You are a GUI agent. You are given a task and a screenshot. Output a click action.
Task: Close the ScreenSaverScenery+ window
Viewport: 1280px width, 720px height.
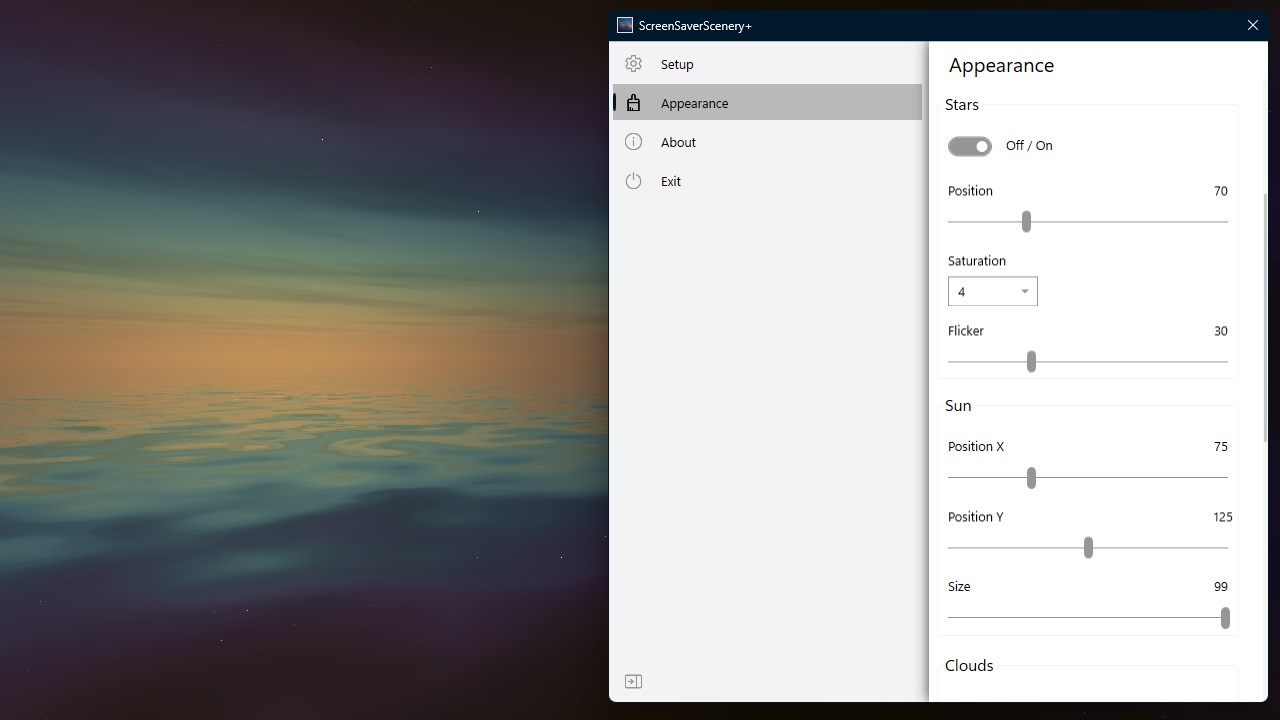coord(1252,25)
